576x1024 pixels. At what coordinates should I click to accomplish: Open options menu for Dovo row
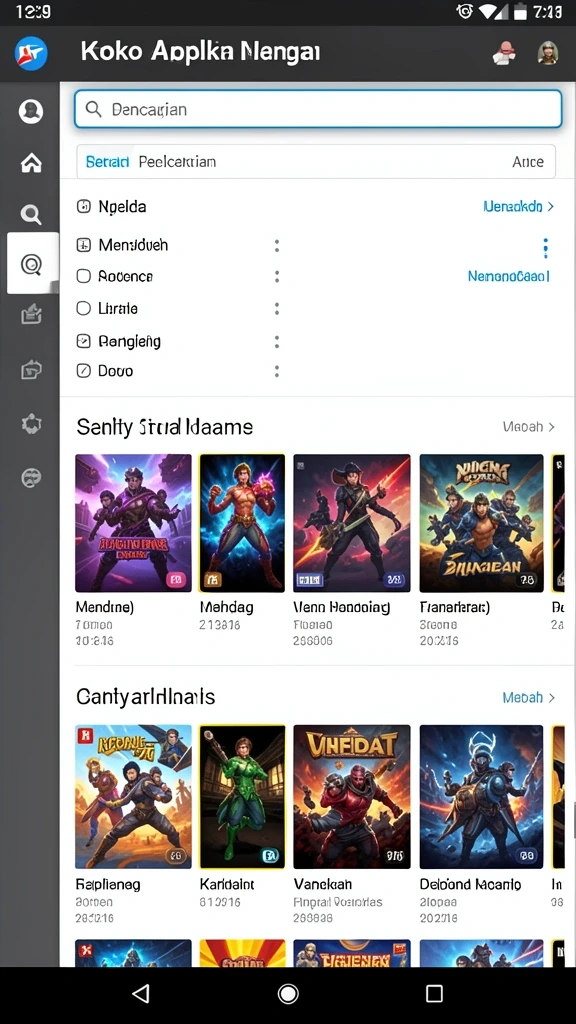coord(277,371)
